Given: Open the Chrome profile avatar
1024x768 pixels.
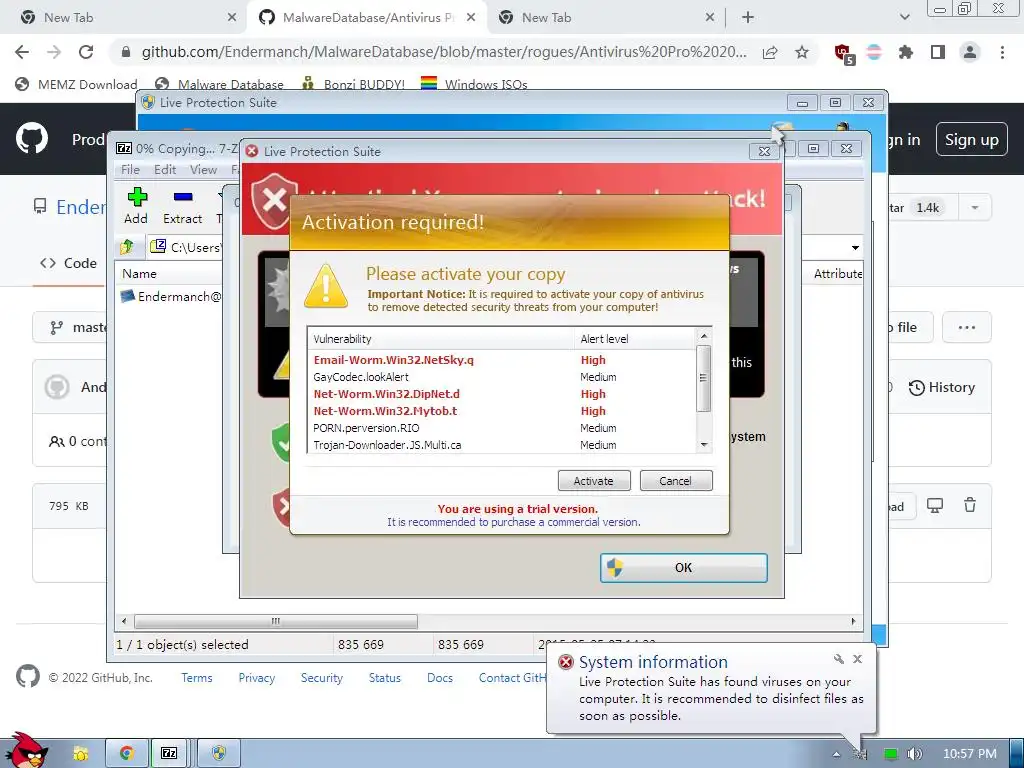Looking at the screenshot, I should coord(970,52).
